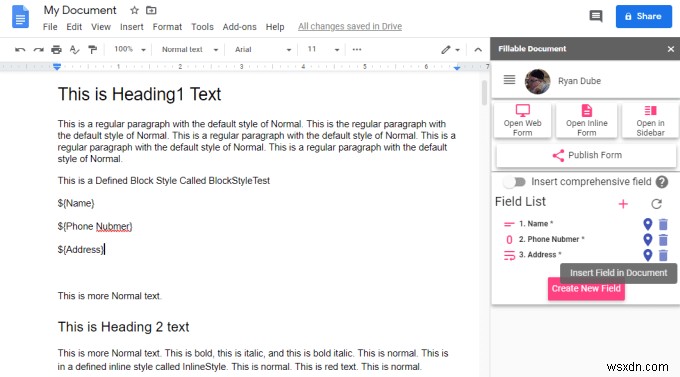Click Open Web Form

pyautogui.click(x=523, y=121)
